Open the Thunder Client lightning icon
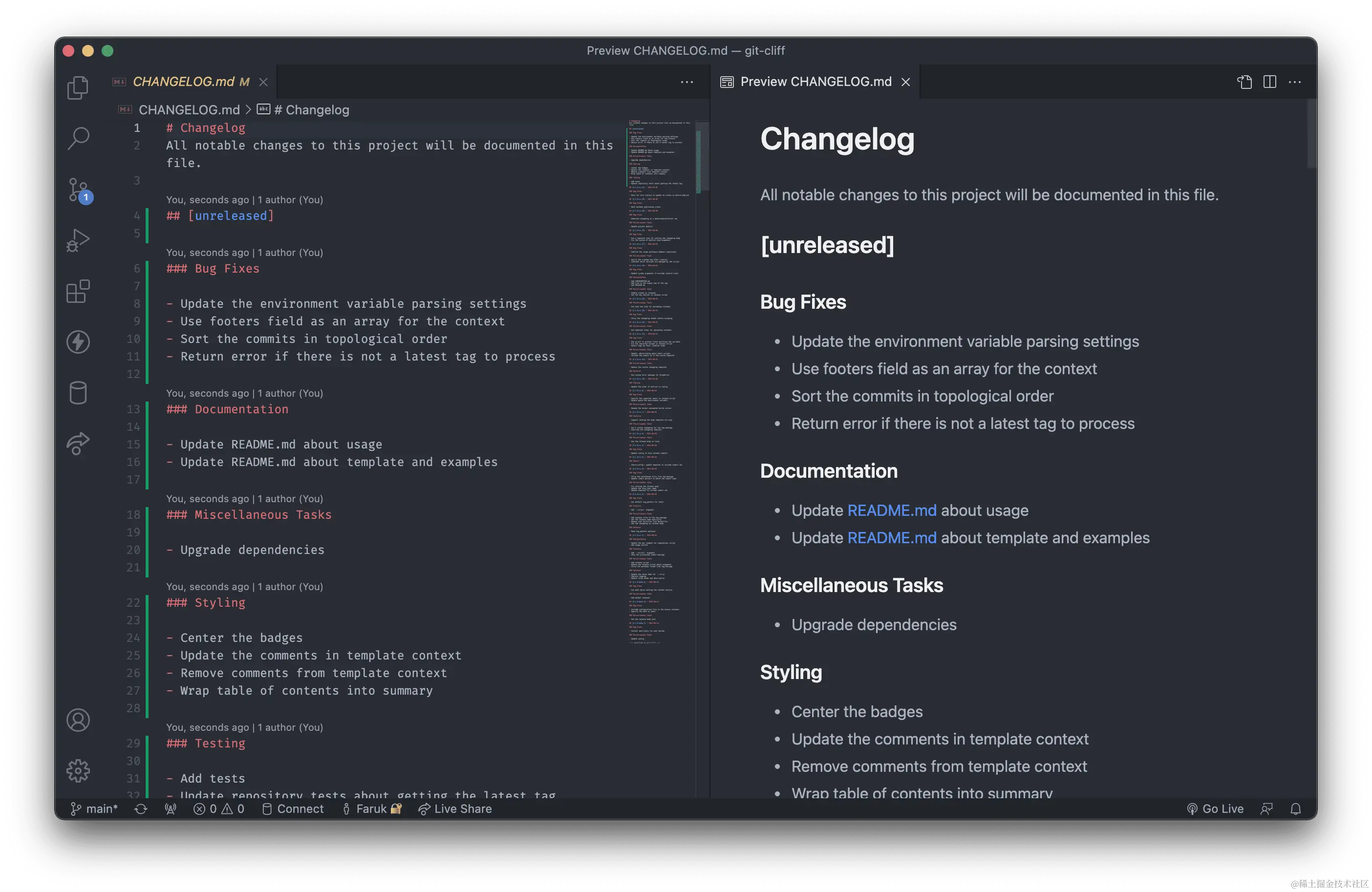Image resolution: width=1372 pixels, height=892 pixels. tap(78, 341)
